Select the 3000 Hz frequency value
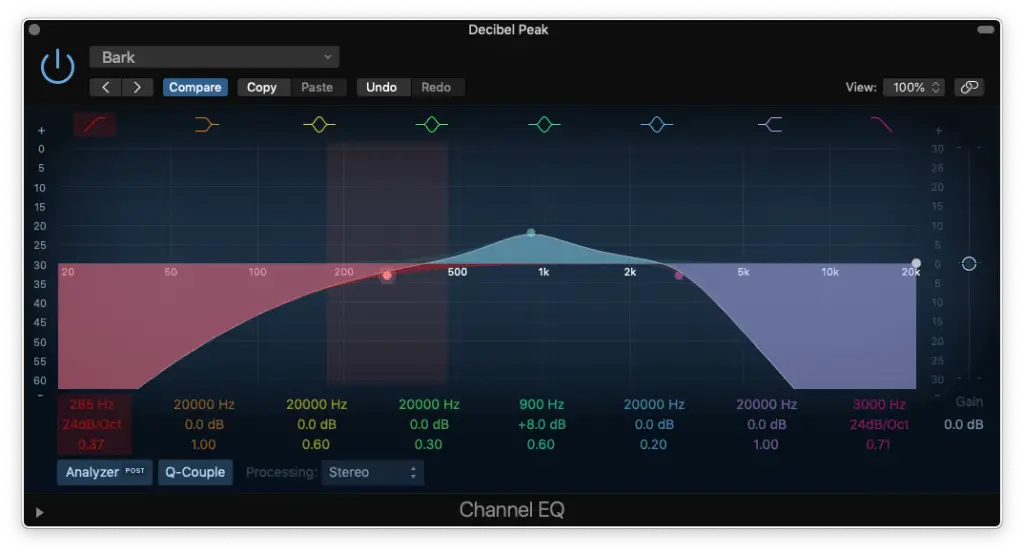 879,404
